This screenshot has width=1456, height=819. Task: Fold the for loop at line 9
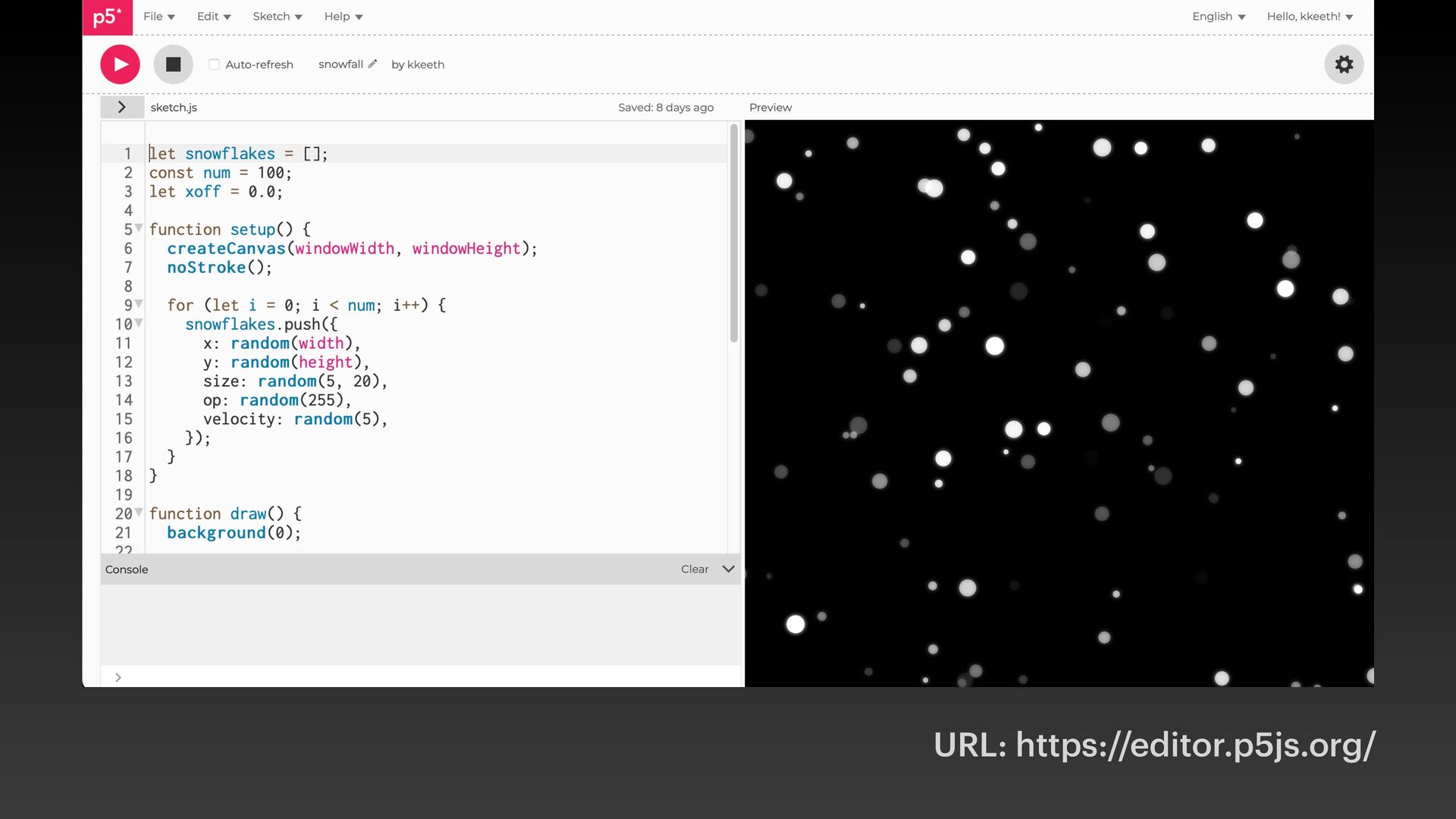click(x=139, y=304)
